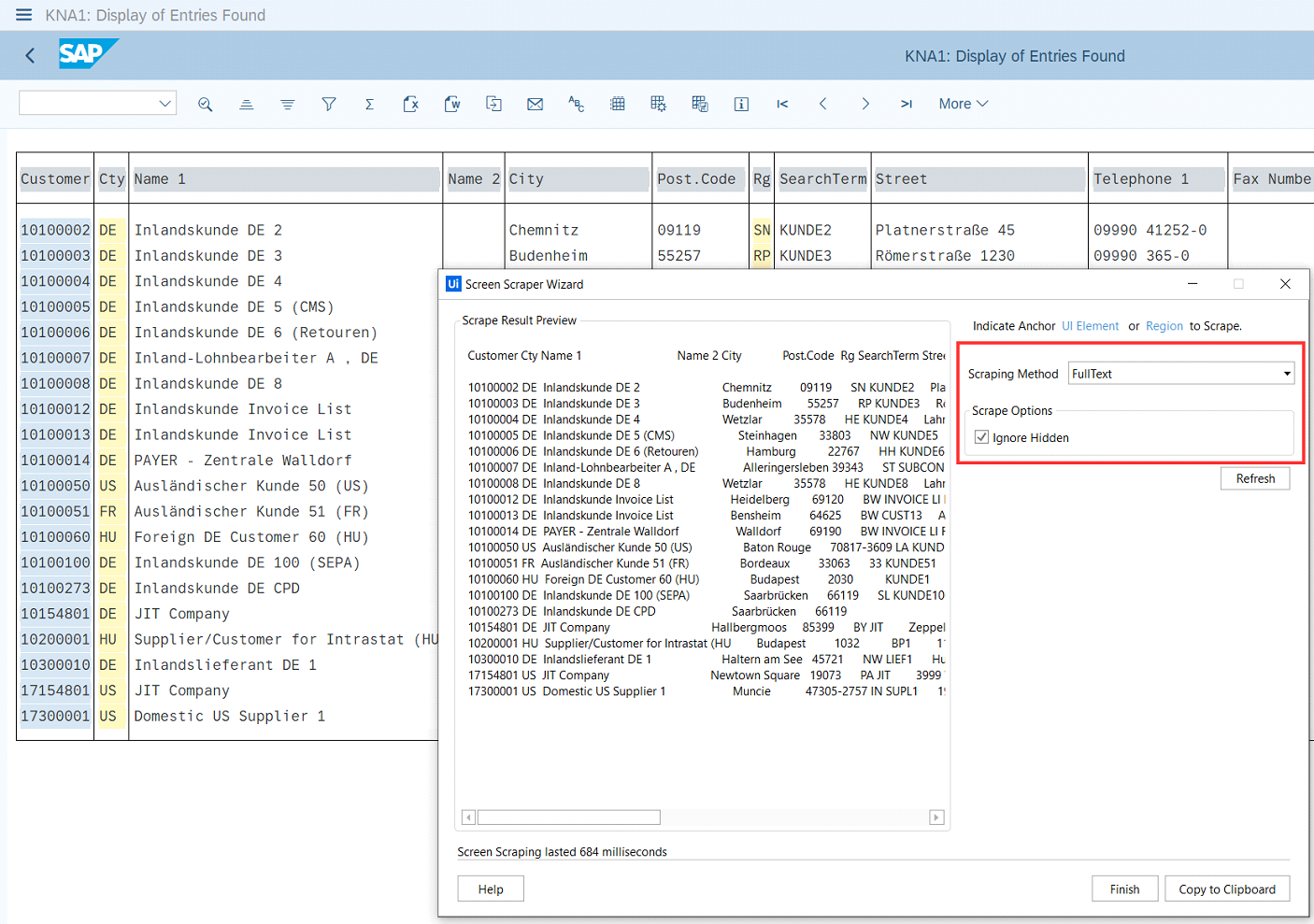Click the Copy to Clipboard button

click(x=1226, y=889)
